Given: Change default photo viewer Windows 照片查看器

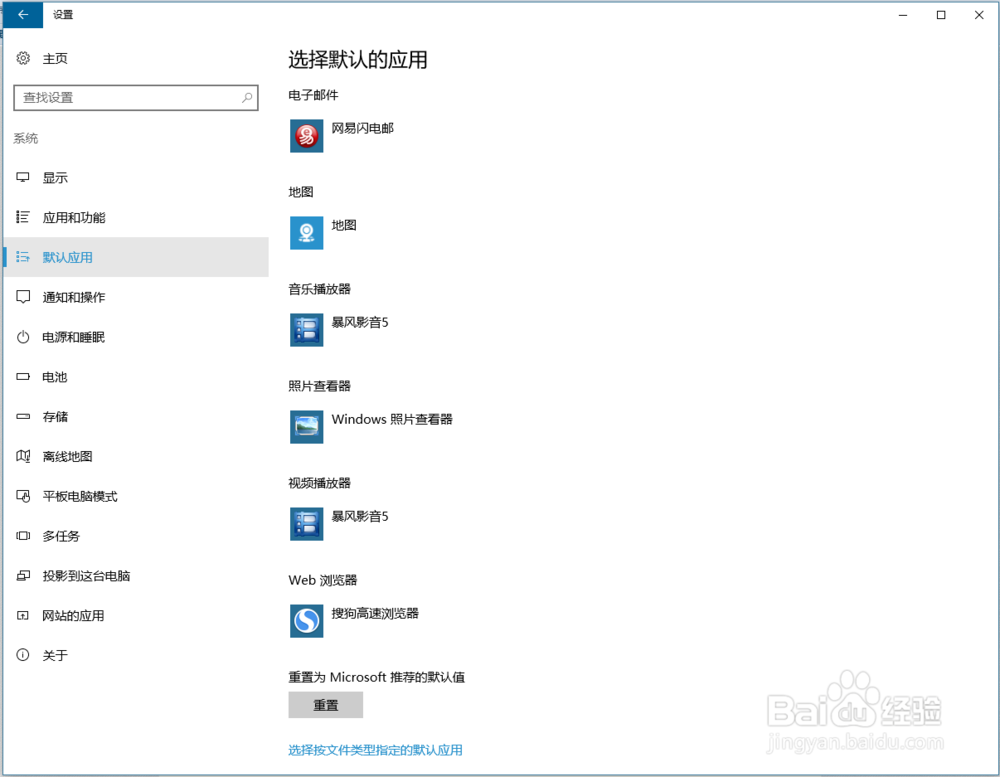Looking at the screenshot, I should 392,419.
